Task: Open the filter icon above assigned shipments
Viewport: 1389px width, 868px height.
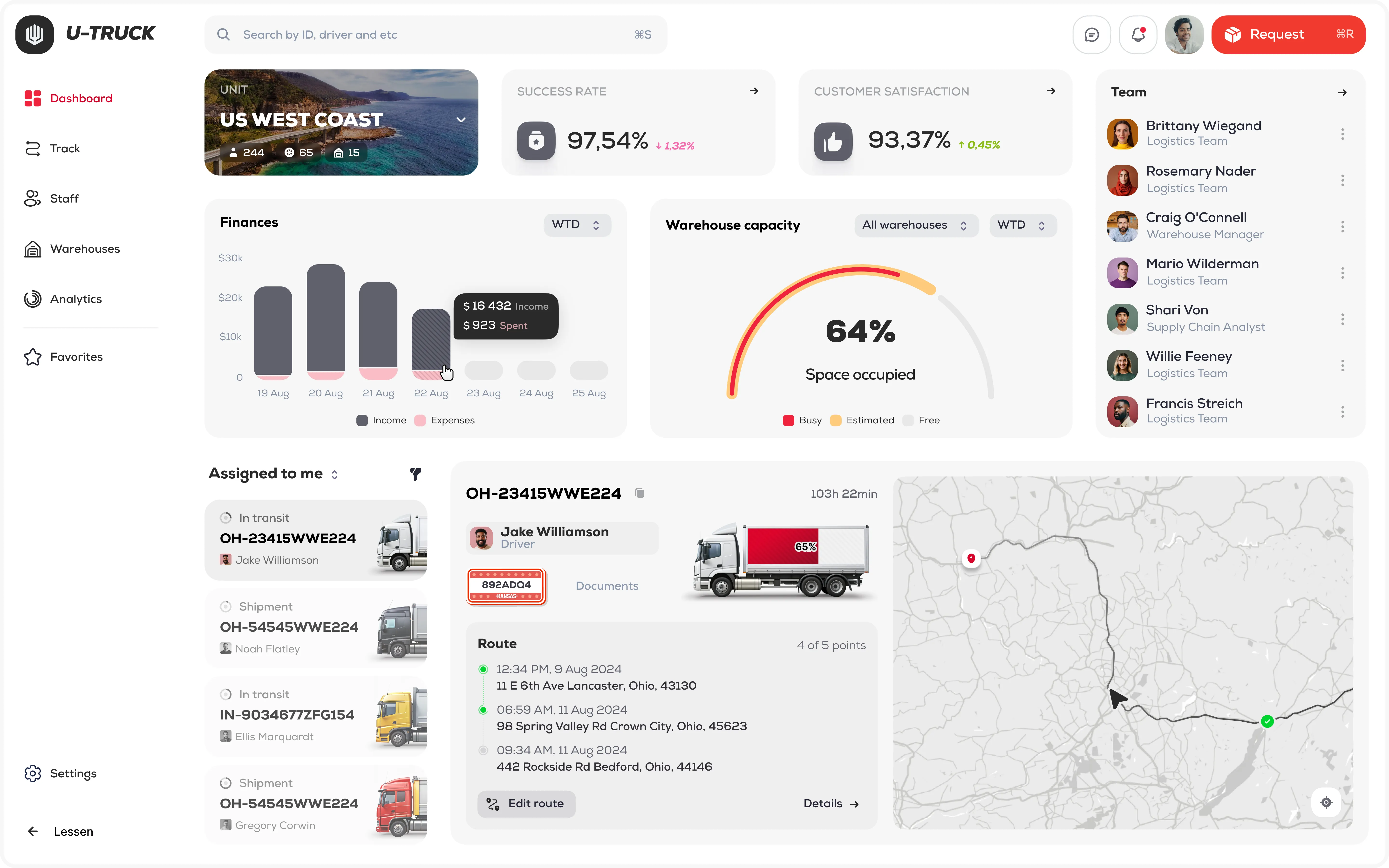Action: coord(415,474)
